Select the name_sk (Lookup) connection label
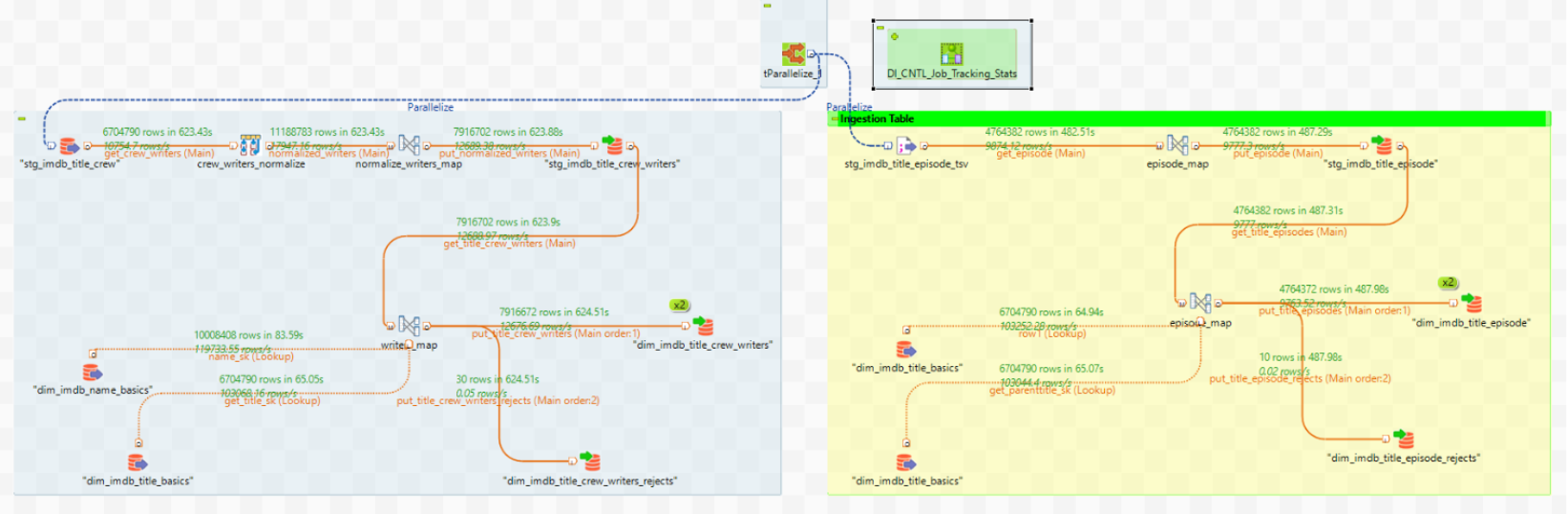The height and width of the screenshot is (514, 1568). click(x=250, y=356)
